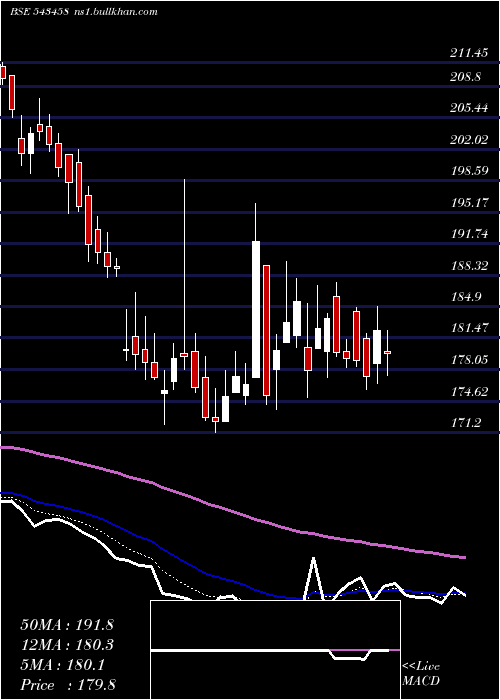
Task: Click the 205.44 price level label
Action: point(469,108)
